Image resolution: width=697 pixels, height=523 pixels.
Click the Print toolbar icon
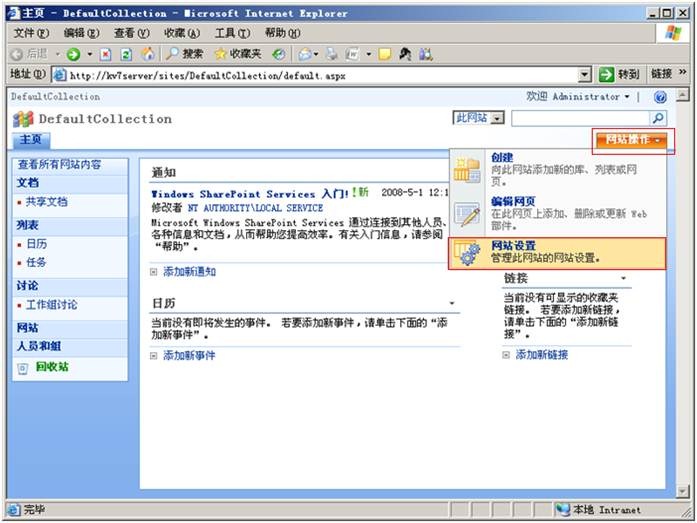tap(332, 54)
